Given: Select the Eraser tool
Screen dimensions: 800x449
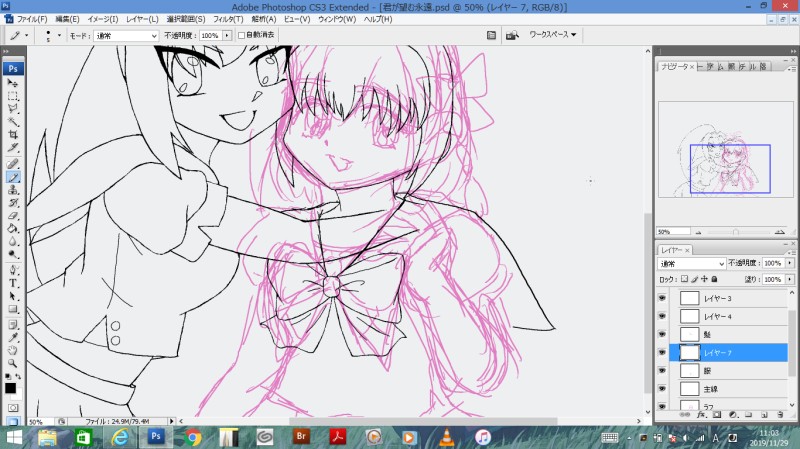Looking at the screenshot, I should coord(13,215).
